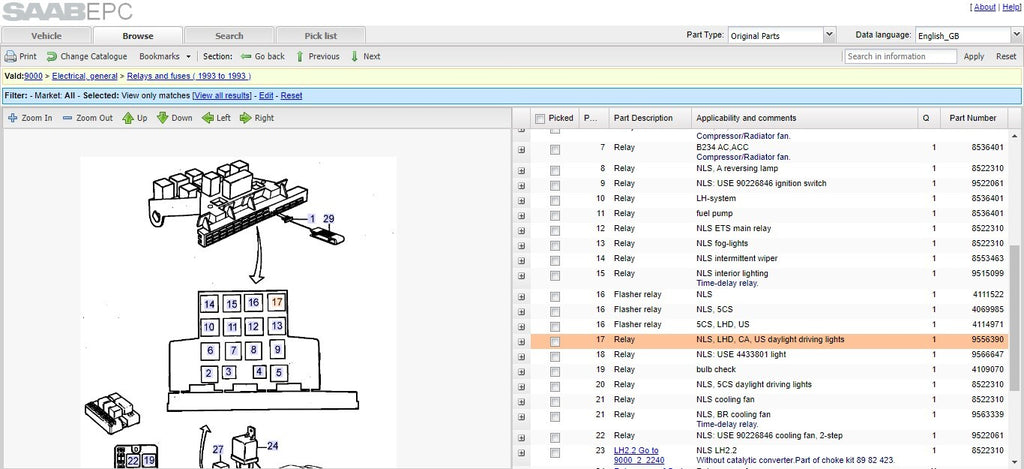The width and height of the screenshot is (1024, 469).
Task: Click the Print icon
Action: click(x=10, y=56)
